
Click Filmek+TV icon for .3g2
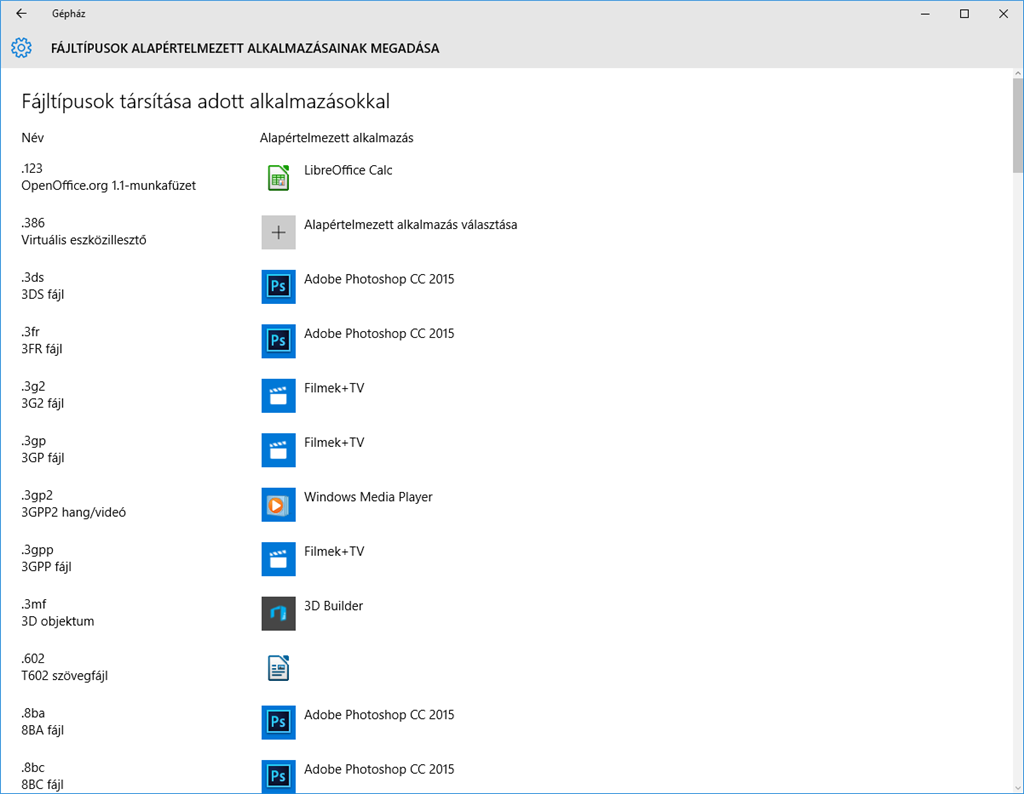pos(278,396)
